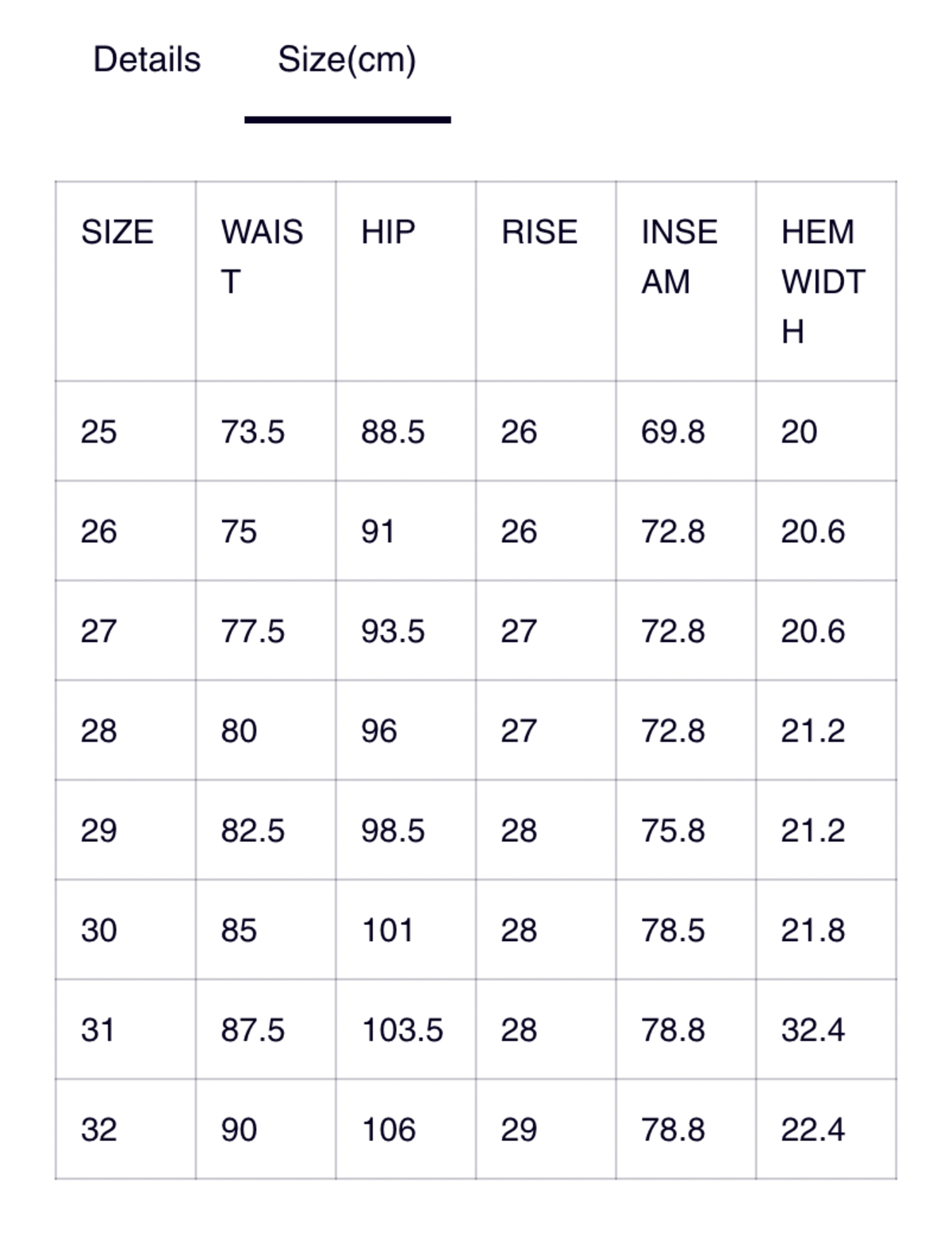The image size is (952, 1244).
Task: Click hem width value 21.8
Action: pos(812,931)
